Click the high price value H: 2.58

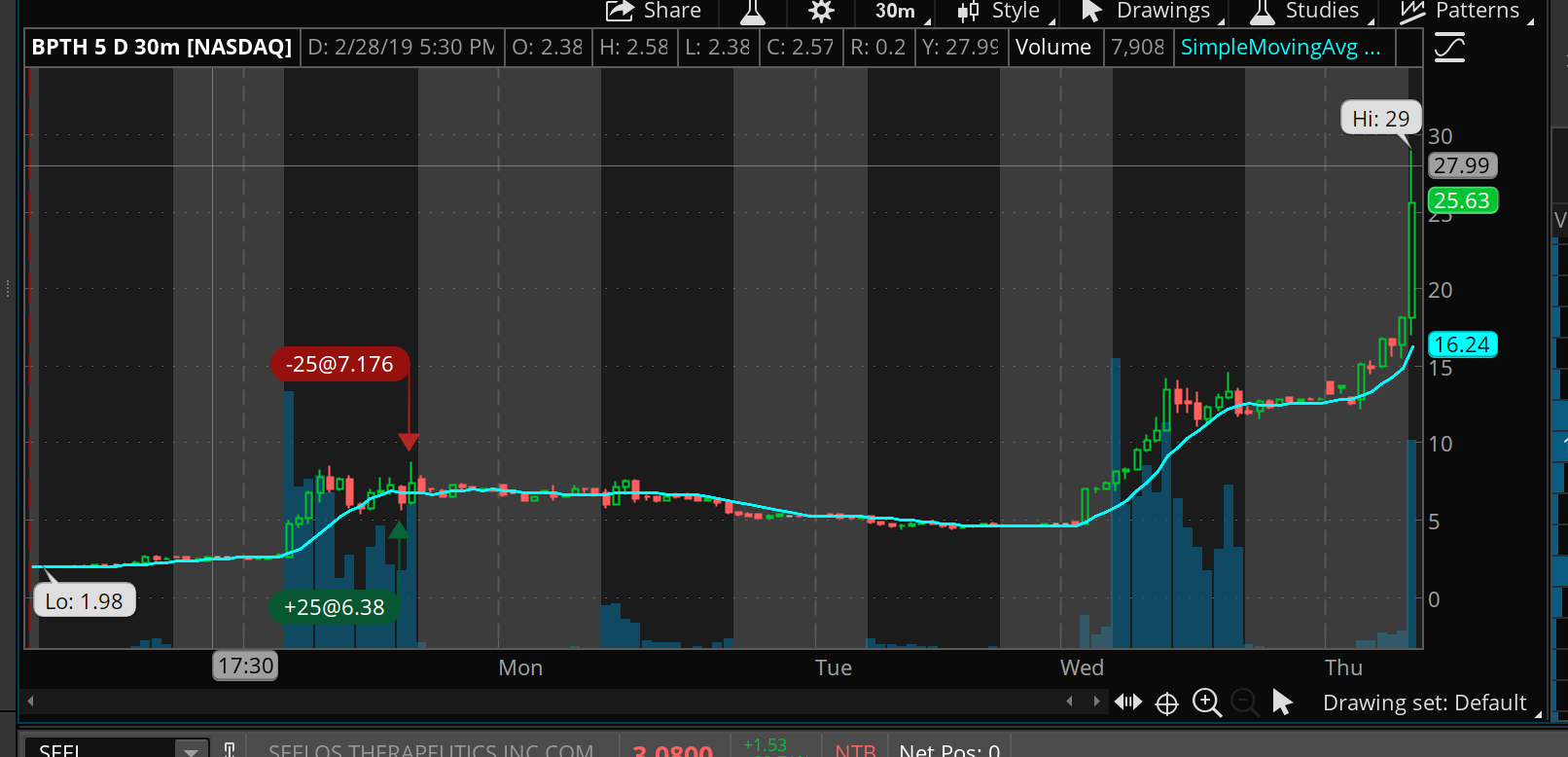(x=633, y=47)
